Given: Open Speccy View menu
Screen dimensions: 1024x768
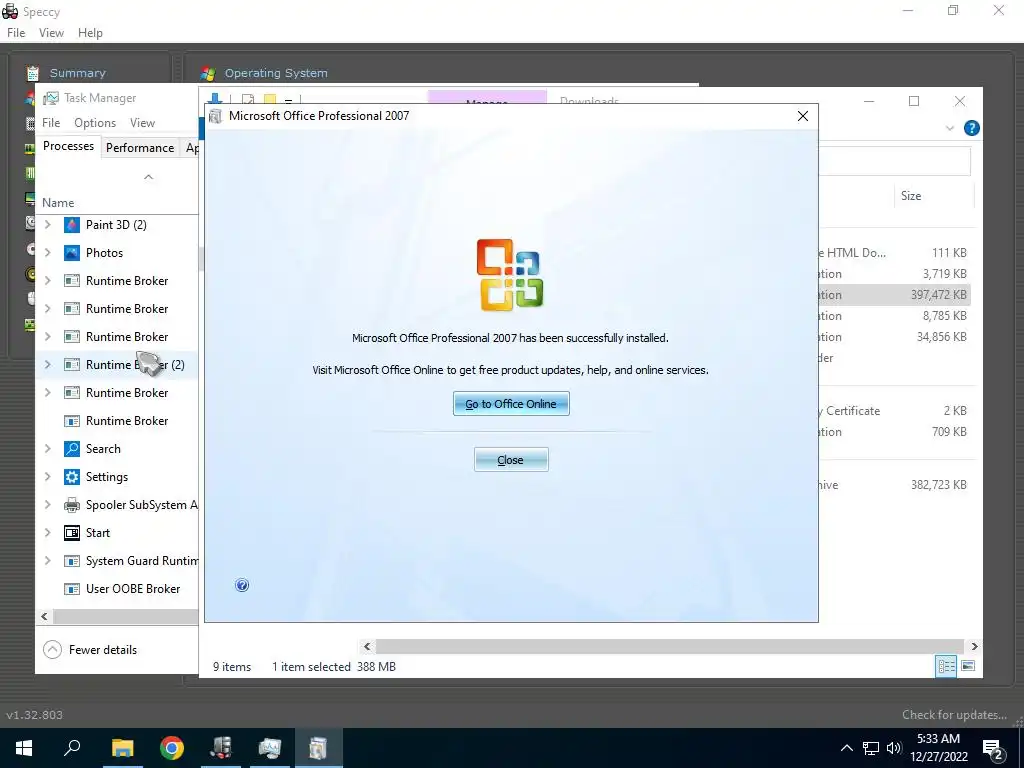Looking at the screenshot, I should coord(51,33).
